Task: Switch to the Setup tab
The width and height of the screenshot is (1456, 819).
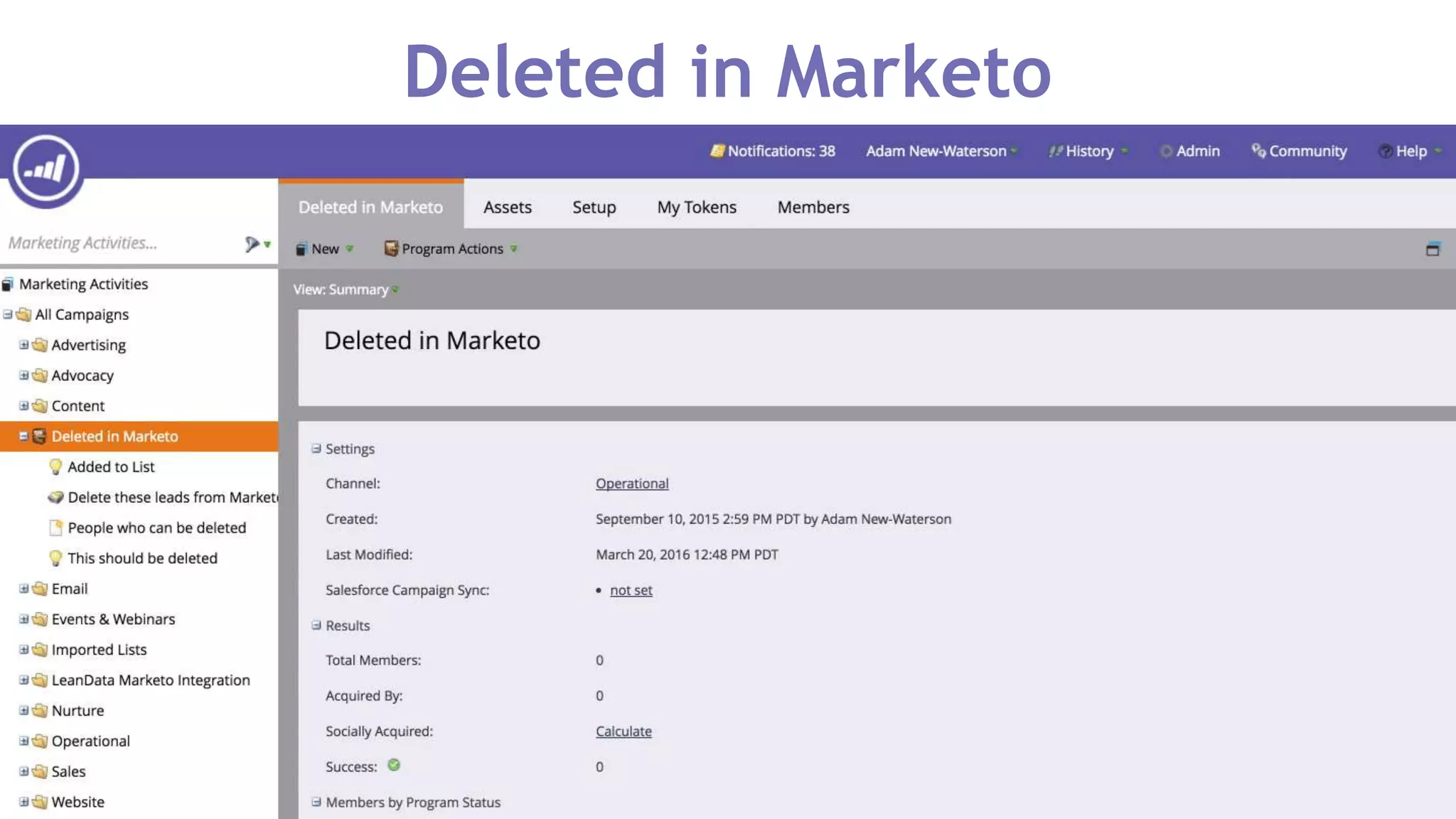Action: coord(594,207)
